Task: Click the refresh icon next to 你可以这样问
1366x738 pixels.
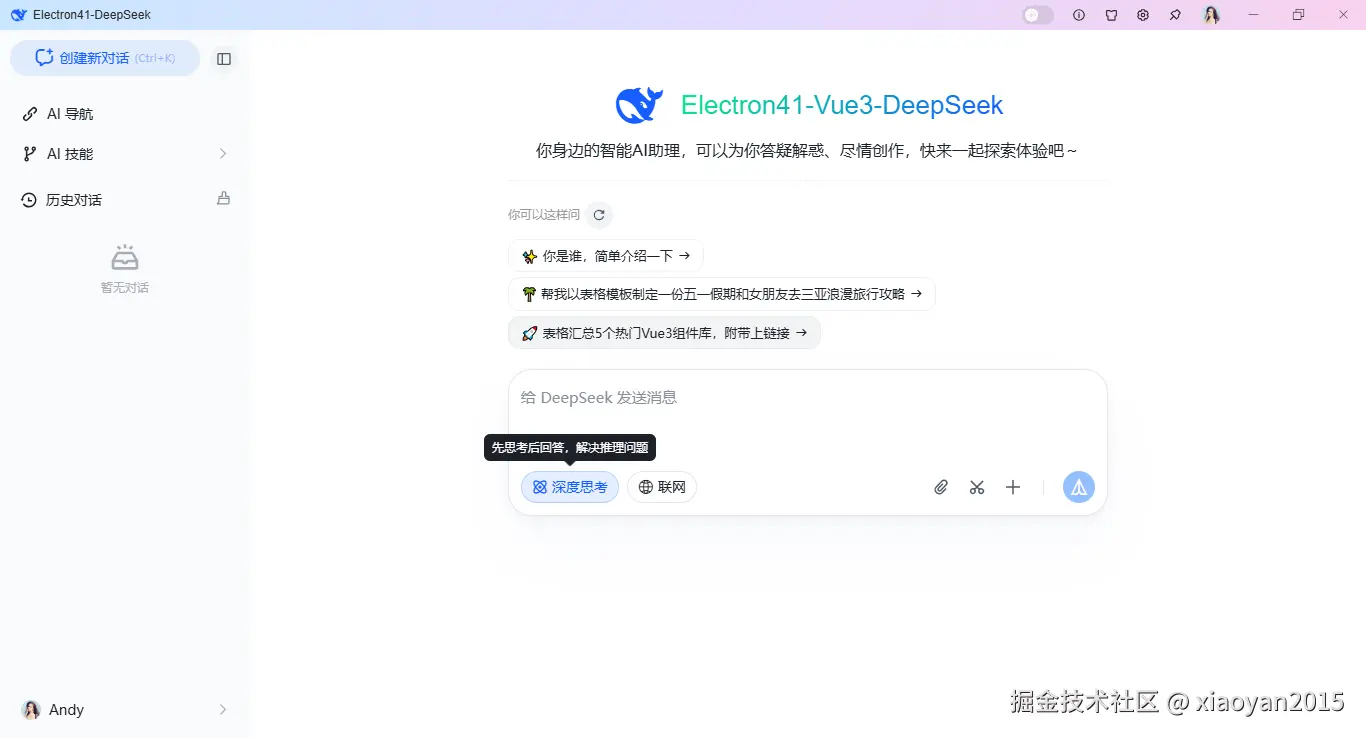Action: pos(598,214)
